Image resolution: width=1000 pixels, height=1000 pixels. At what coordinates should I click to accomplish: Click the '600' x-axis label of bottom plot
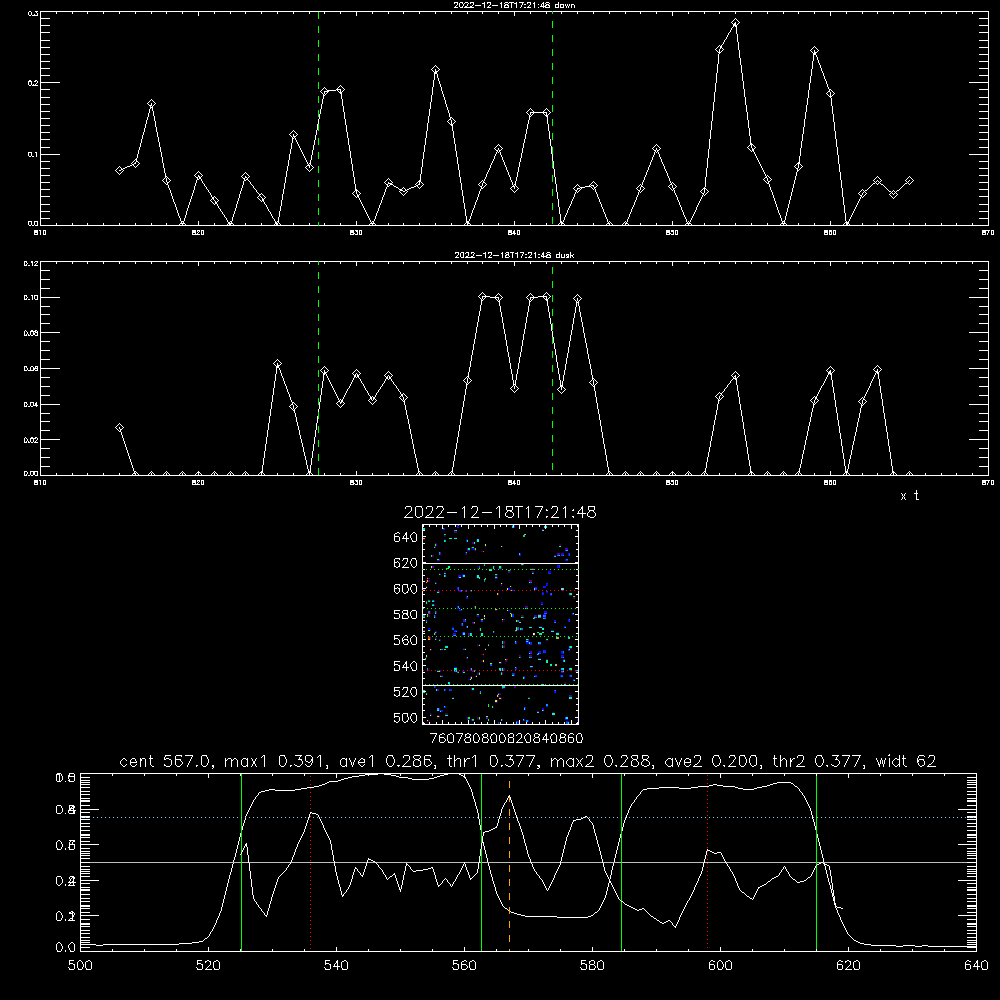721,966
